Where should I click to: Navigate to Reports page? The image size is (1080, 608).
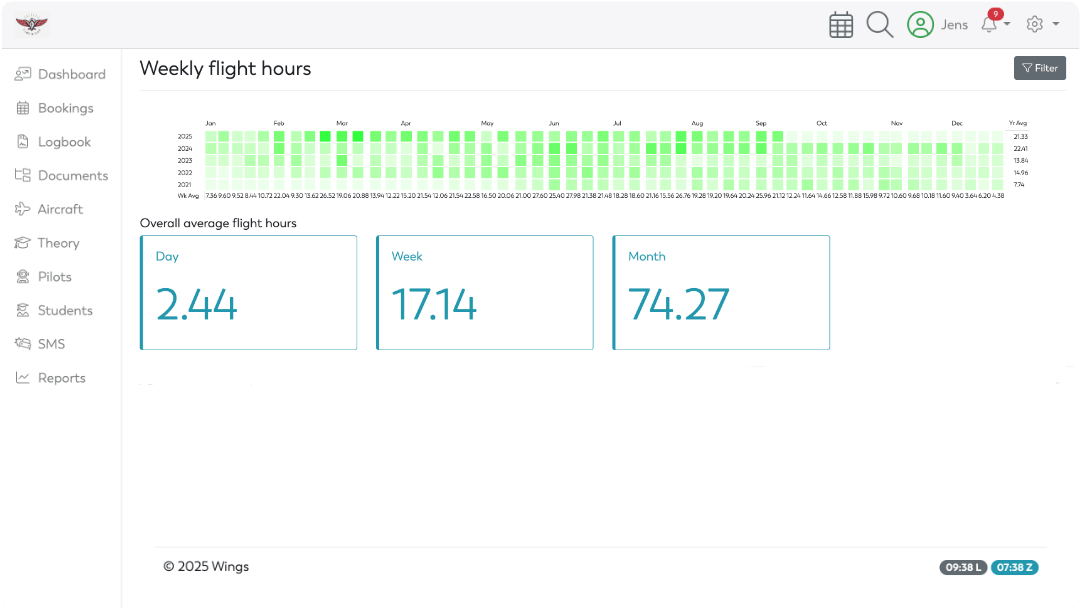click(60, 378)
